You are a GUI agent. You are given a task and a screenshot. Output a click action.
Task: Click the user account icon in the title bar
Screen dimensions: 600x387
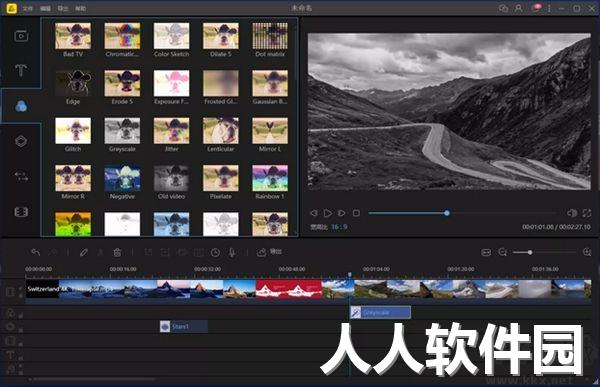tap(518, 8)
